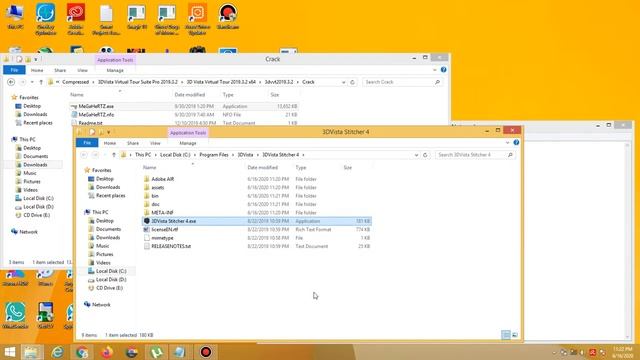Screen dimensions: 640x360
Task: Open File tab in Crack window
Action: 14,70
